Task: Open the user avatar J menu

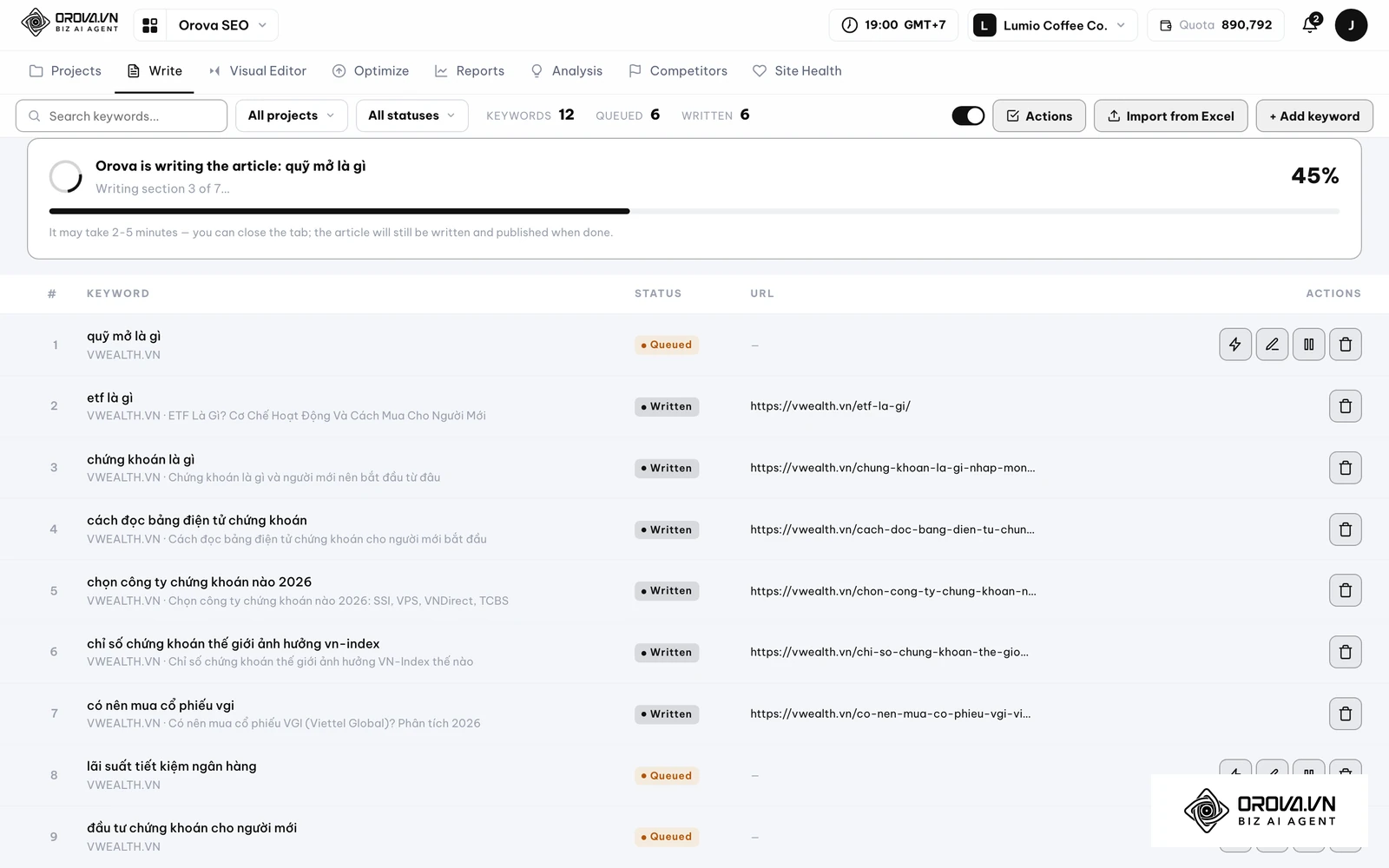Action: (x=1351, y=25)
